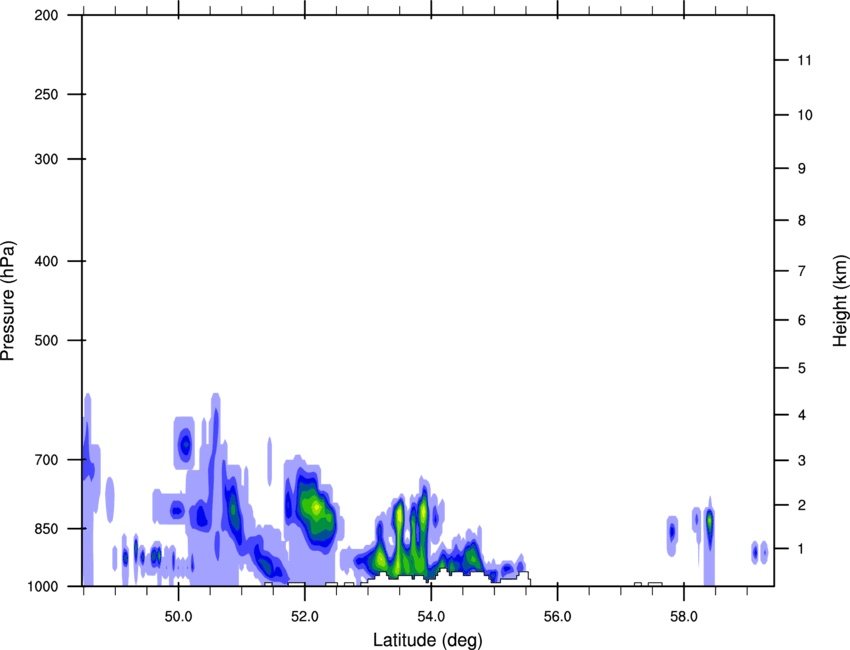Click the 9 km height label
The height and width of the screenshot is (650, 850).
(802, 169)
